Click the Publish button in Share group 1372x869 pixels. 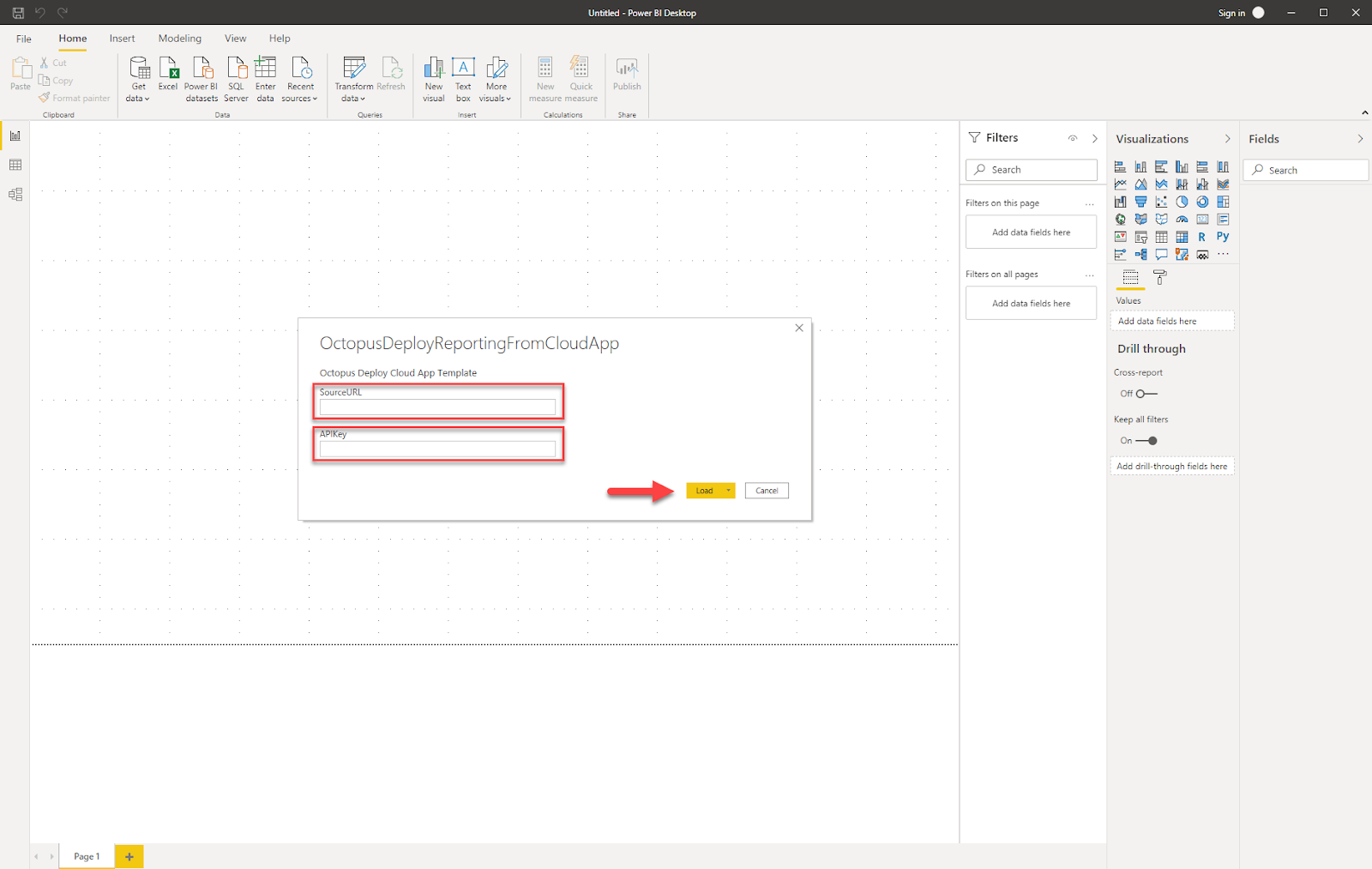tap(627, 74)
